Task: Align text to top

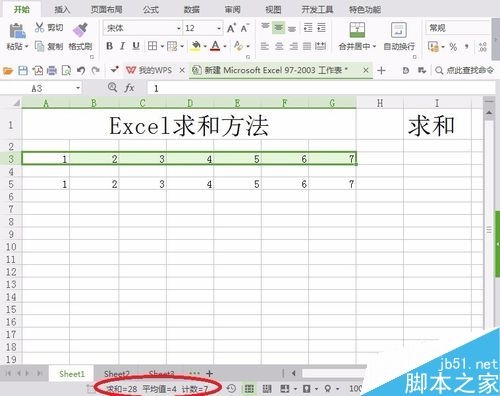Action: (265, 27)
